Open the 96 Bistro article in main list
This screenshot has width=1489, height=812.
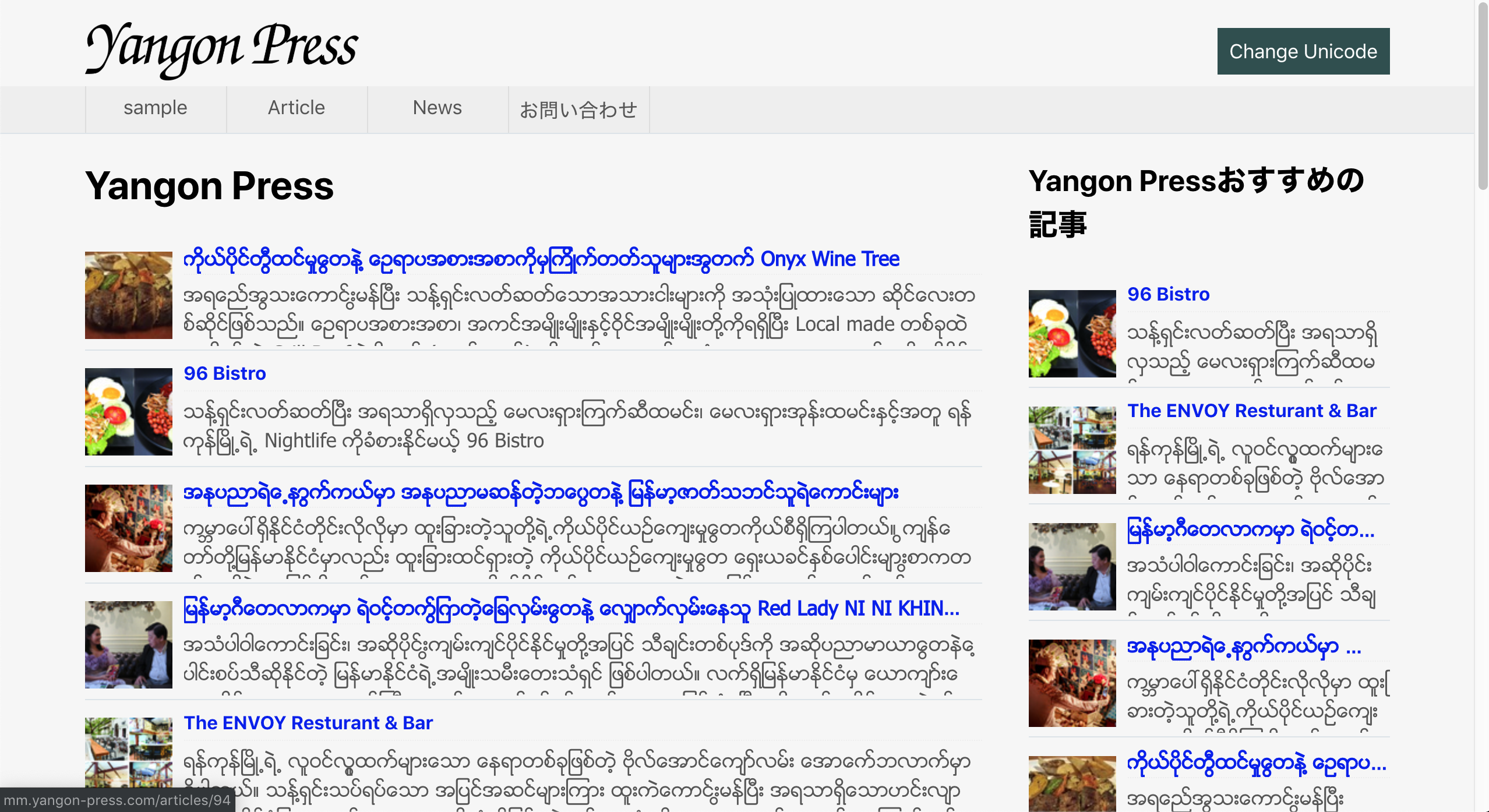coord(225,373)
